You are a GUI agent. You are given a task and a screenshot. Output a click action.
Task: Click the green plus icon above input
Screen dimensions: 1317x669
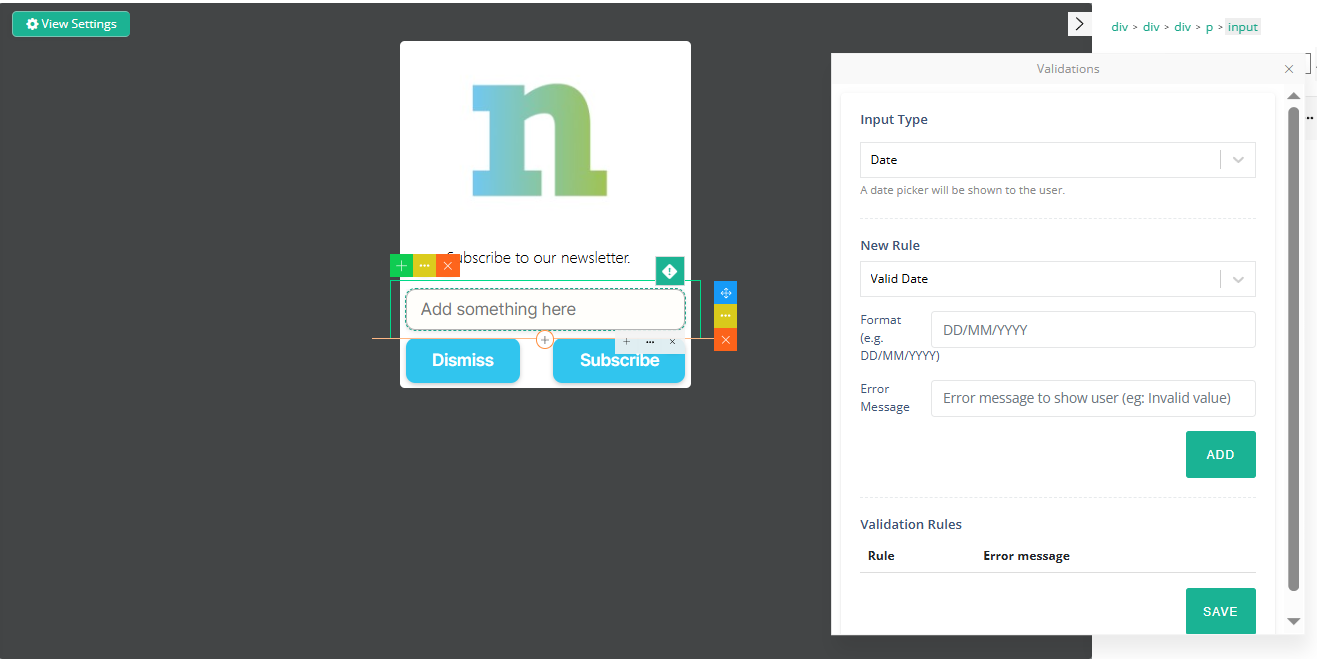click(401, 266)
